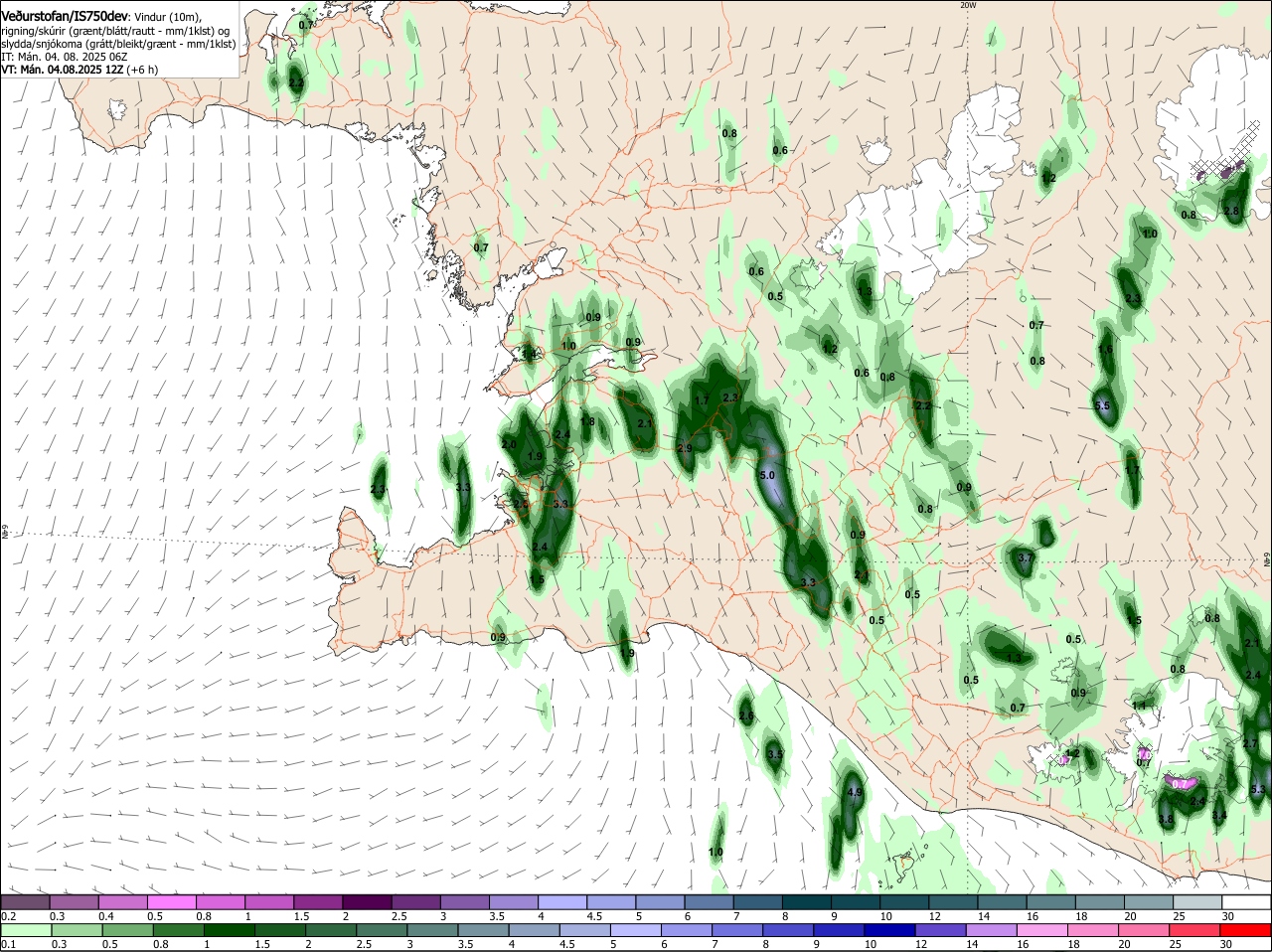Click the 5.5 precipitation value on the map

point(1101,405)
